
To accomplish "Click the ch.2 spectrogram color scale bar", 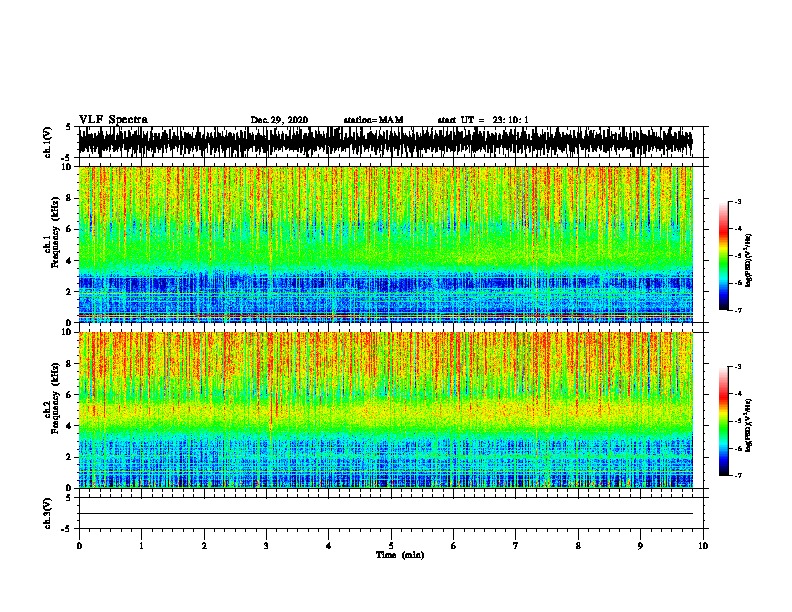I will tap(723, 421).
